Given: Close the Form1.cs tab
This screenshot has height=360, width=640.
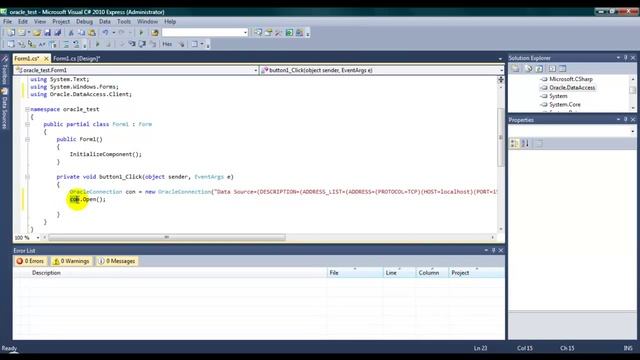Looking at the screenshot, I should 46,59.
